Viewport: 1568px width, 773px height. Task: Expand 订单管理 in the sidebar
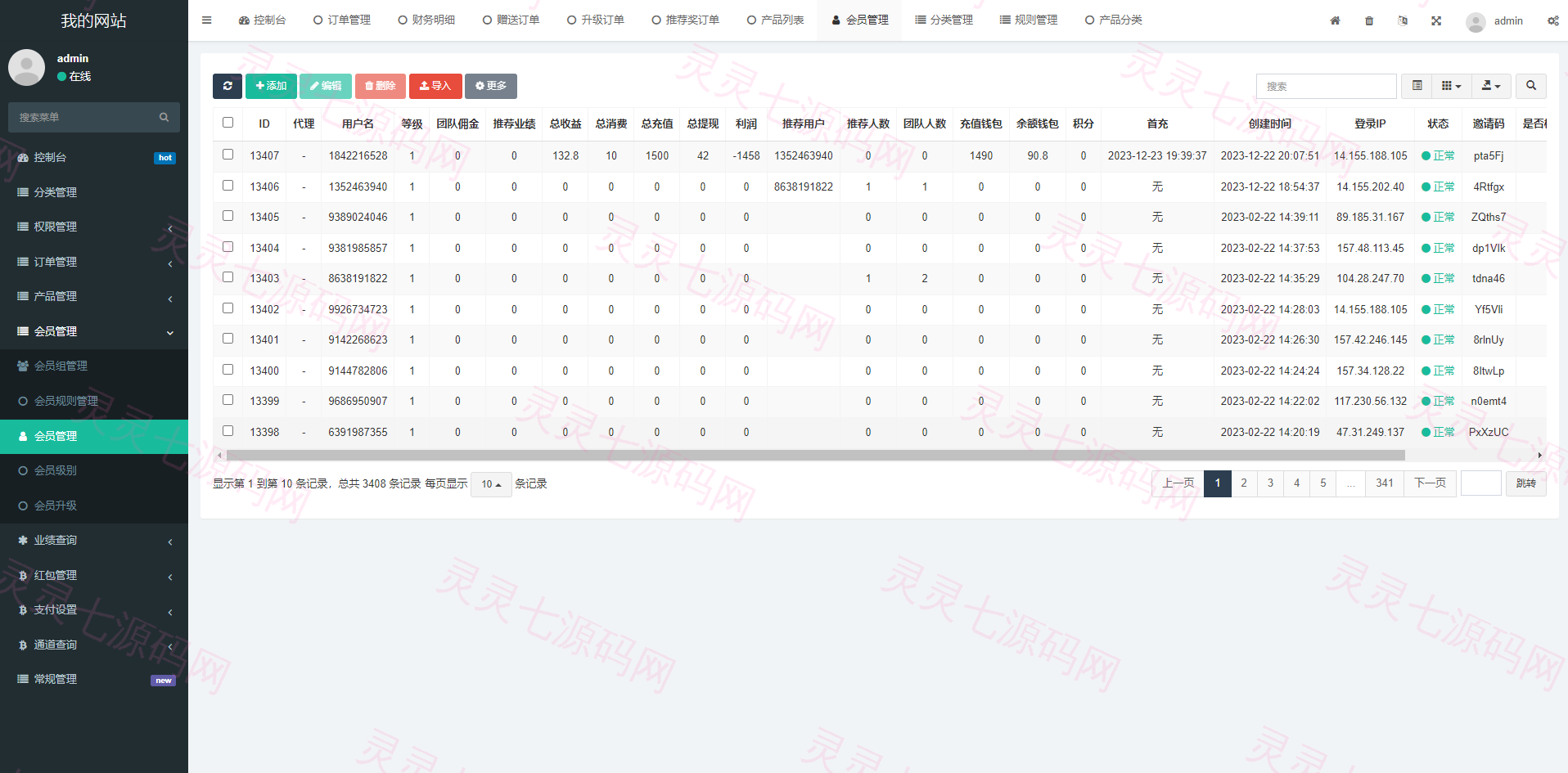pyautogui.click(x=94, y=262)
